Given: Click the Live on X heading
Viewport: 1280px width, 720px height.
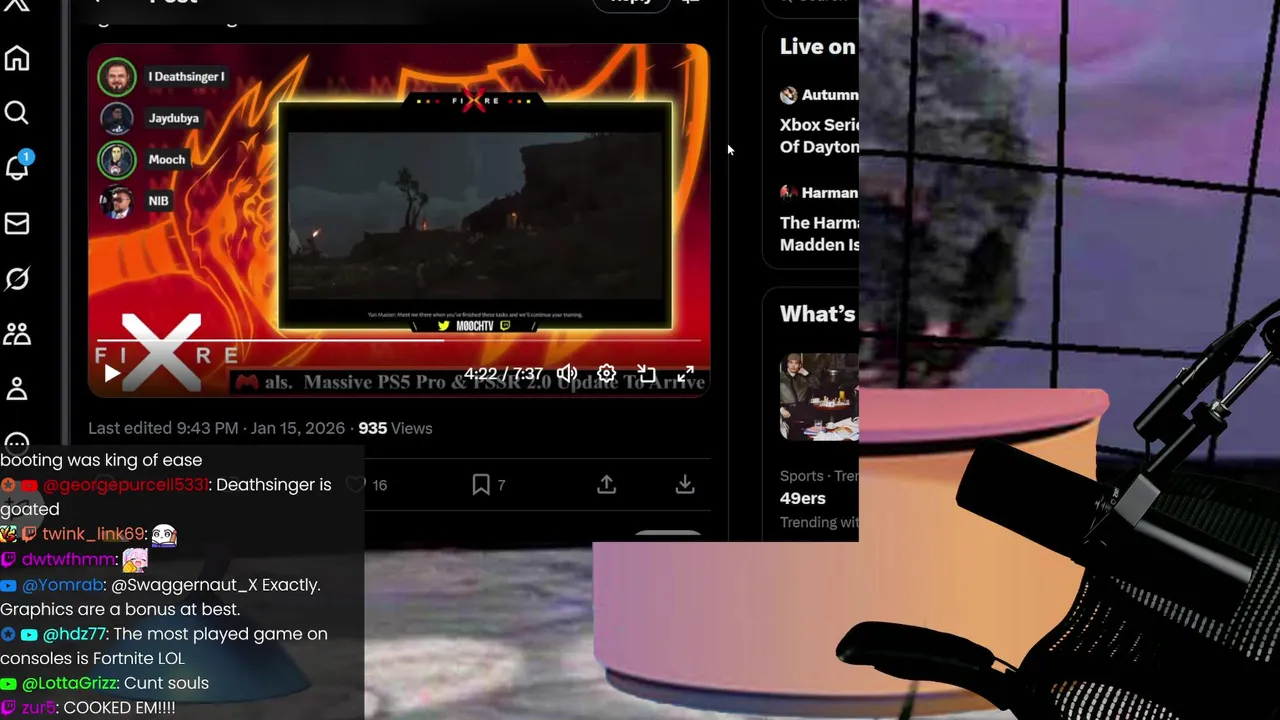Looking at the screenshot, I should pos(818,47).
